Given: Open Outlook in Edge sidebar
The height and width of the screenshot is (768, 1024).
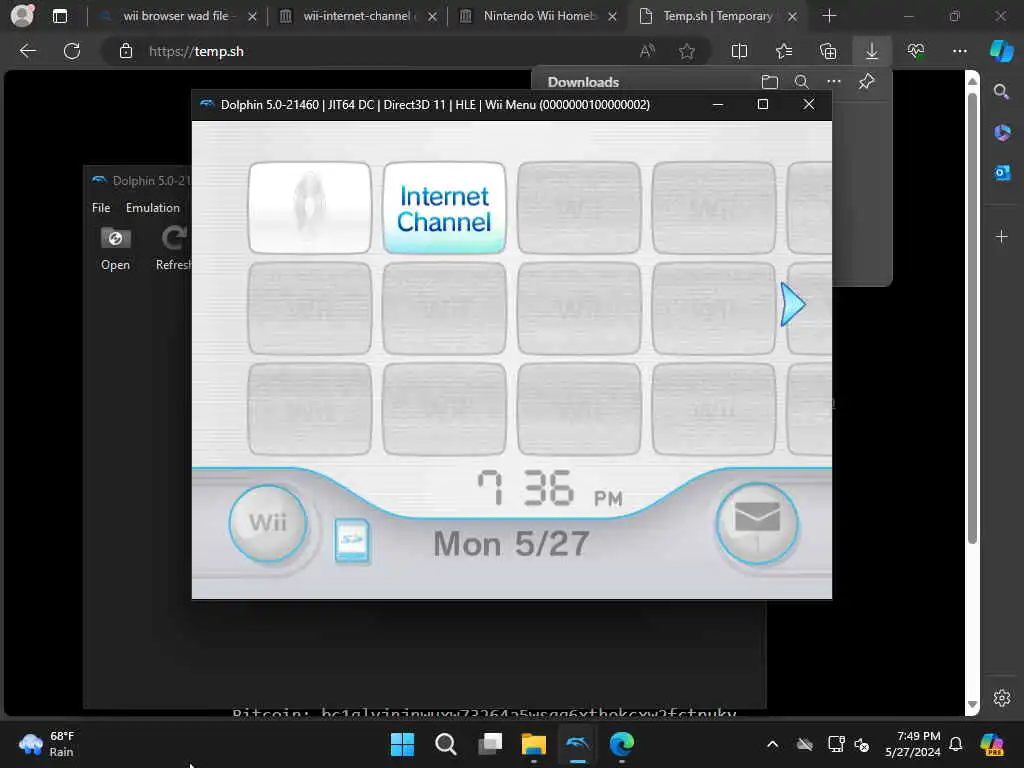Looking at the screenshot, I should pos(1002,172).
